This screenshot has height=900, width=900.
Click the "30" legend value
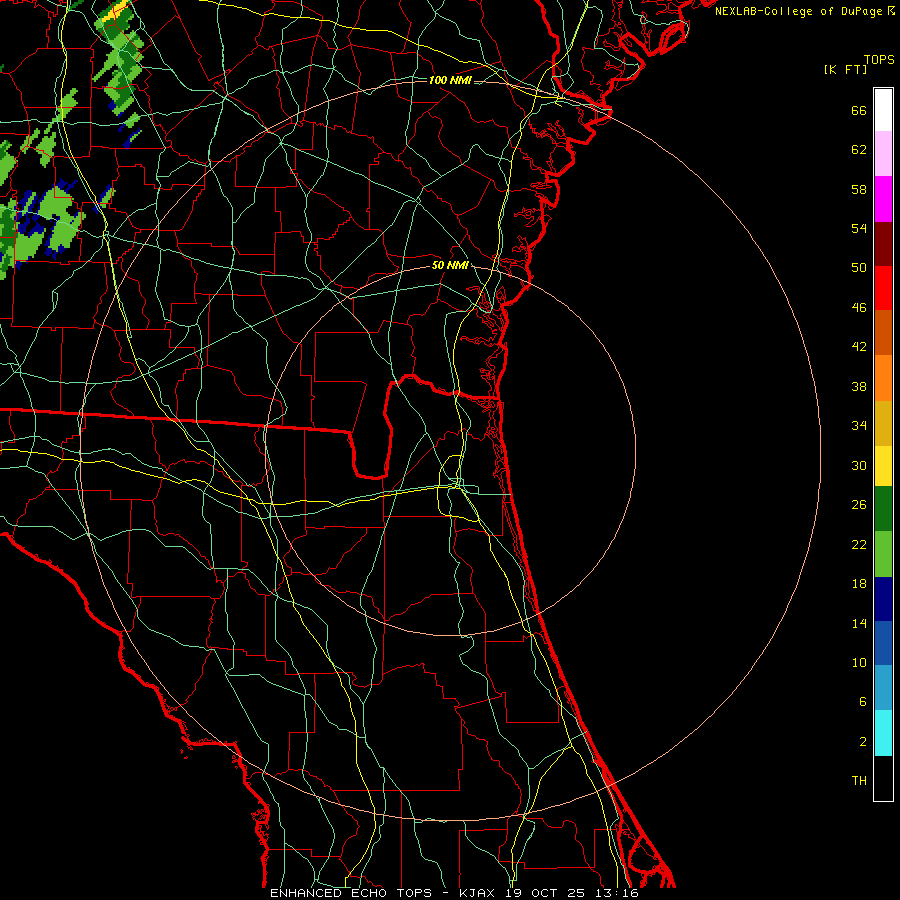click(x=859, y=465)
